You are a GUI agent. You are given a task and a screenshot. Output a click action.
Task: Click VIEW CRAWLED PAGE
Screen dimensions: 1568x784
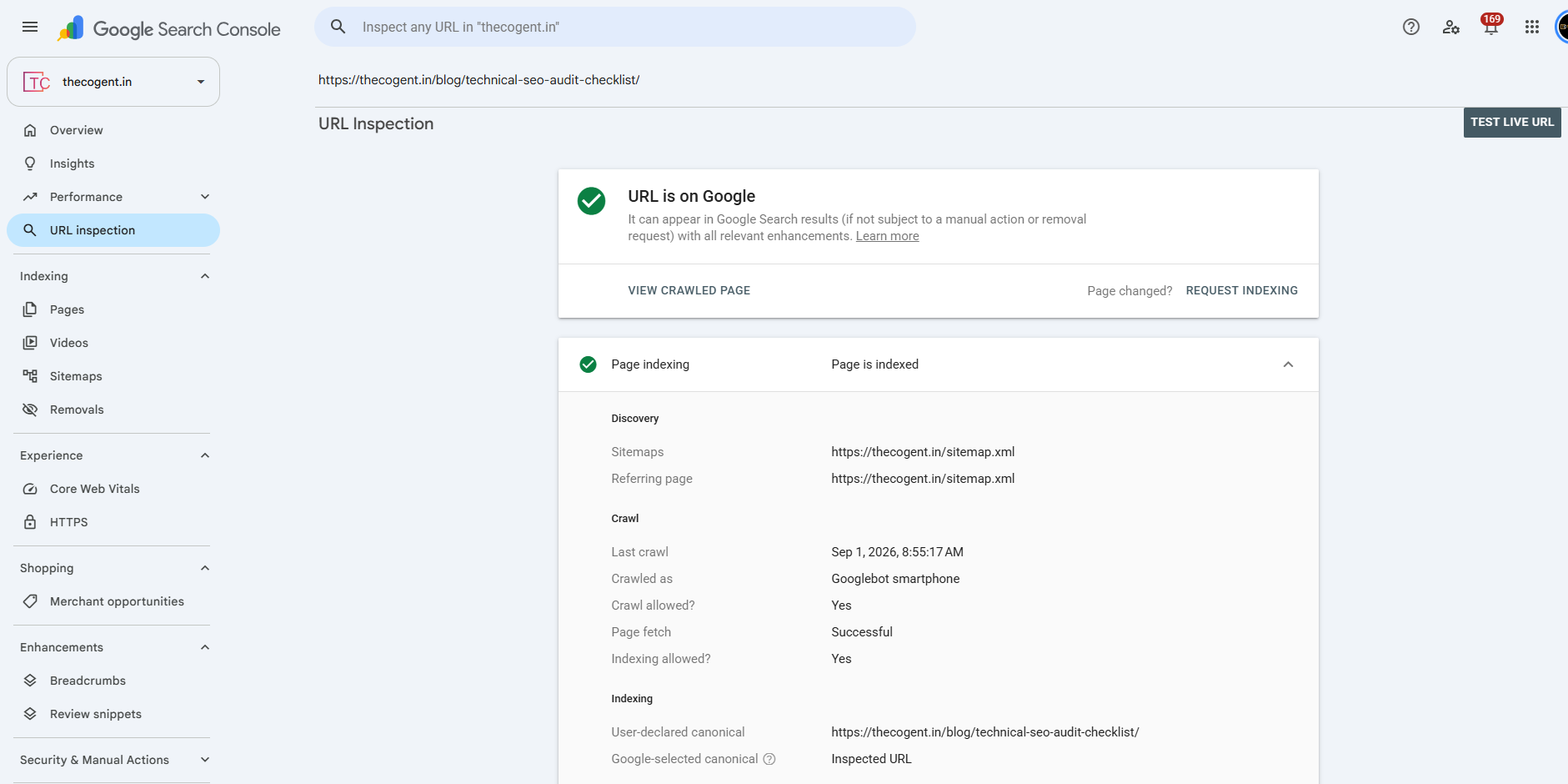(x=689, y=290)
